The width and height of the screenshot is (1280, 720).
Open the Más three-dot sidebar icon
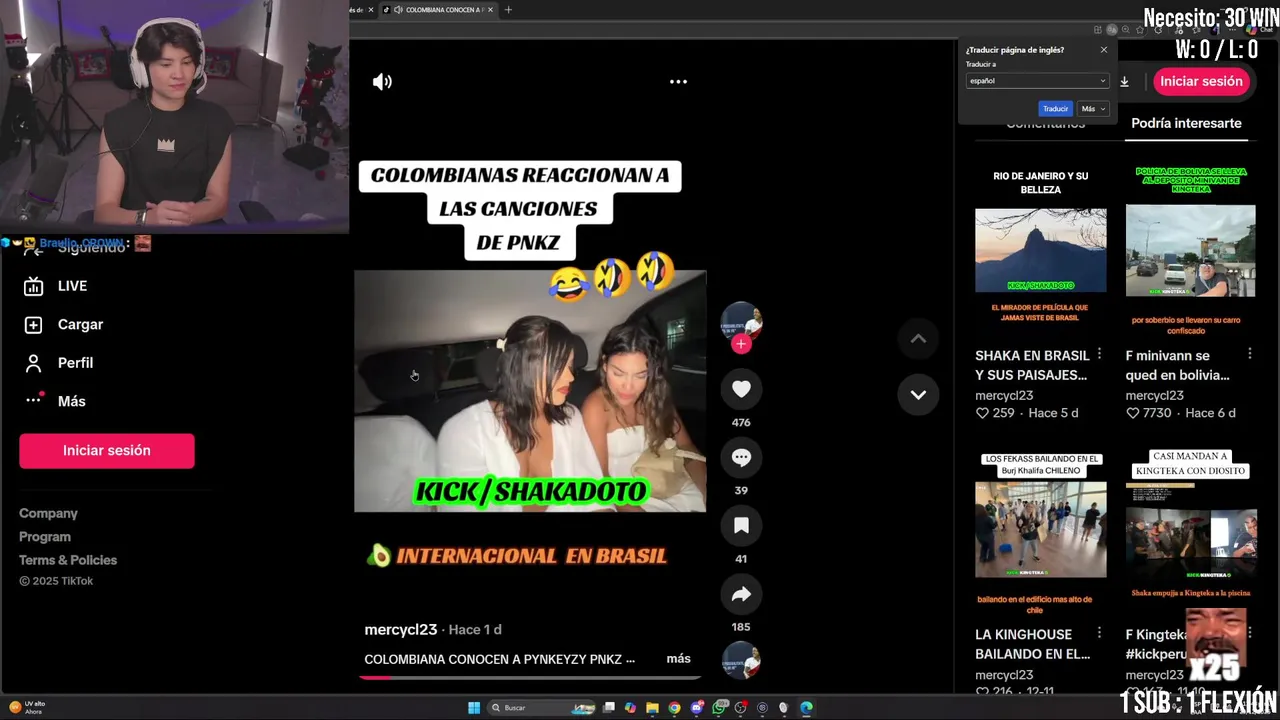pos(33,400)
